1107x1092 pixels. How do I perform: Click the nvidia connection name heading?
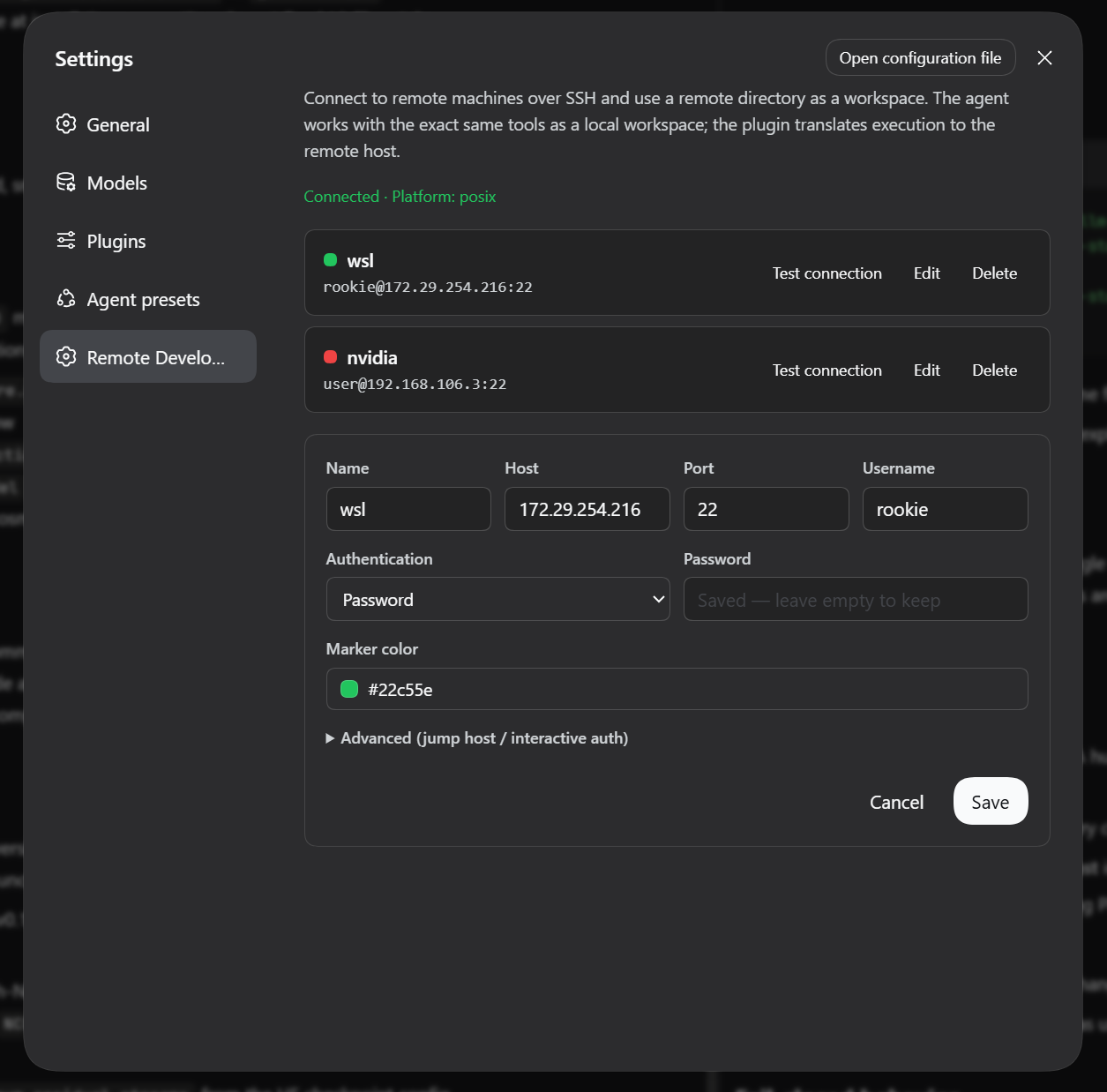(x=372, y=357)
